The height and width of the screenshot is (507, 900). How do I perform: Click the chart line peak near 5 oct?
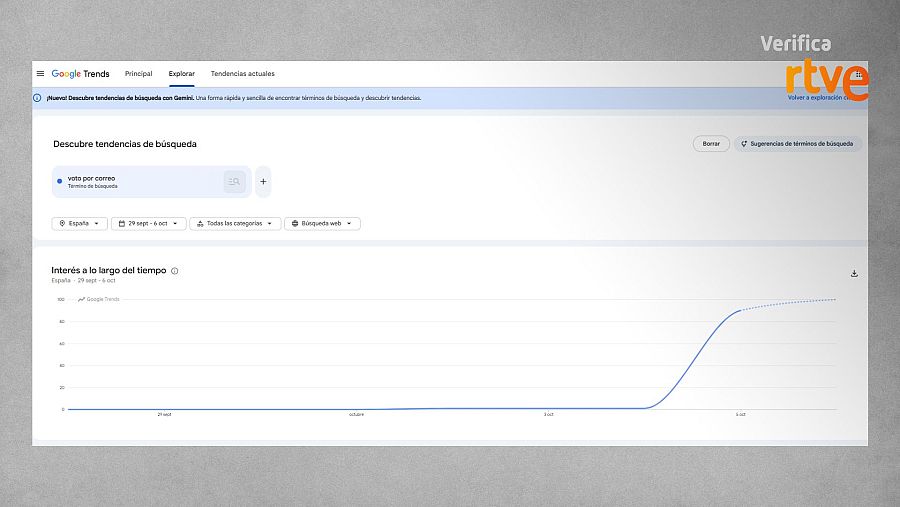pos(741,310)
